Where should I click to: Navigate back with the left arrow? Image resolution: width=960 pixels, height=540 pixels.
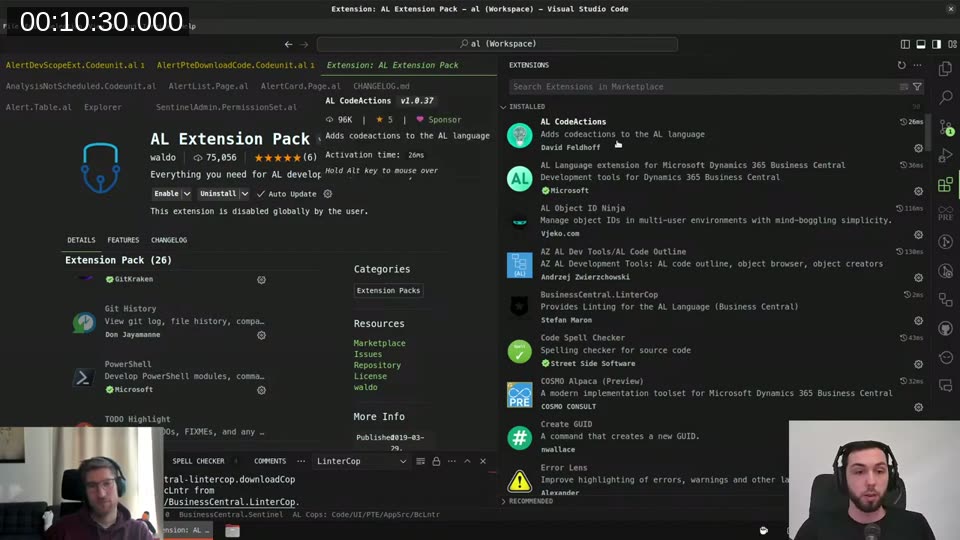[288, 44]
